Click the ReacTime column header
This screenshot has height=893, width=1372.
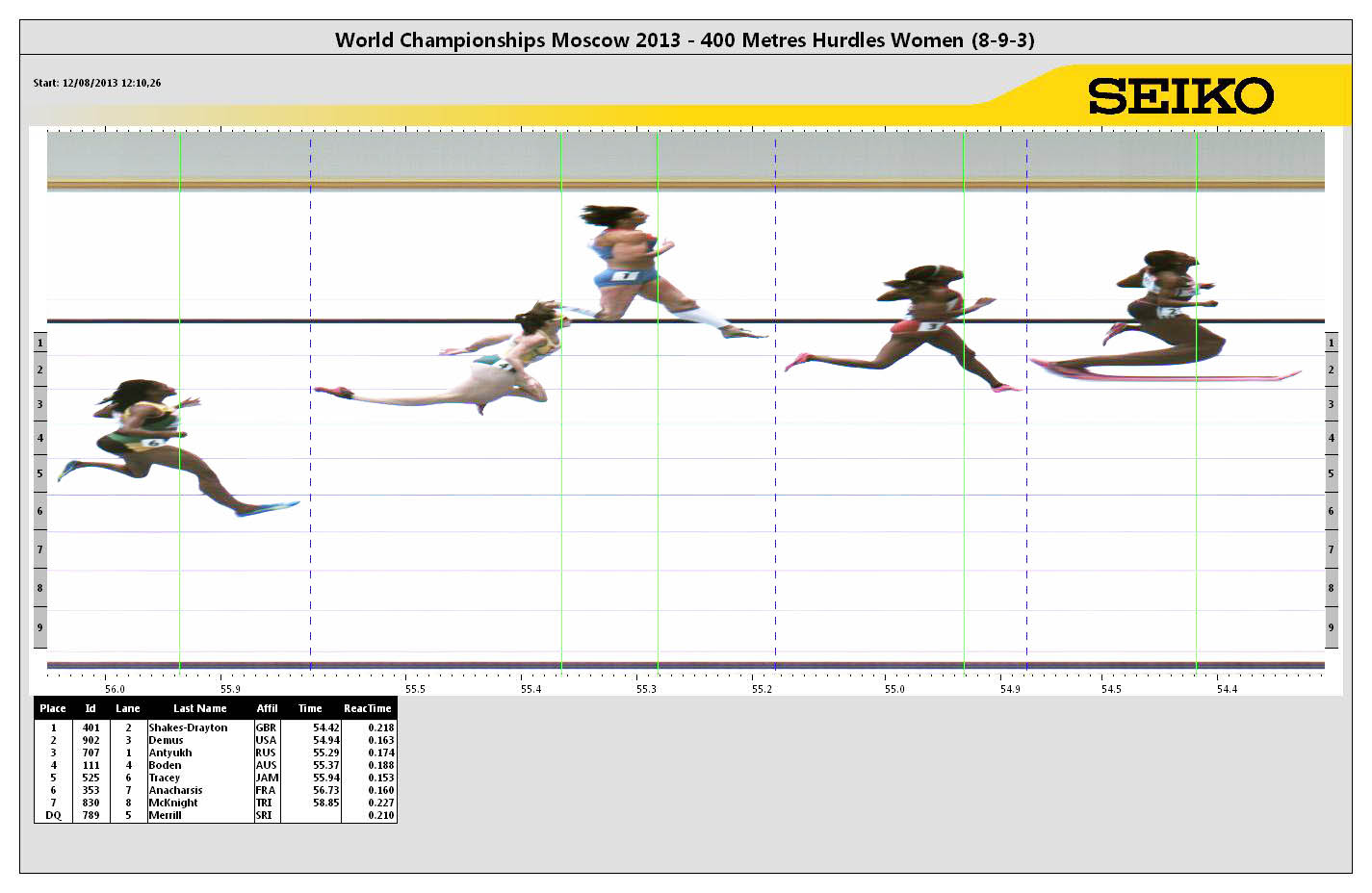click(367, 708)
